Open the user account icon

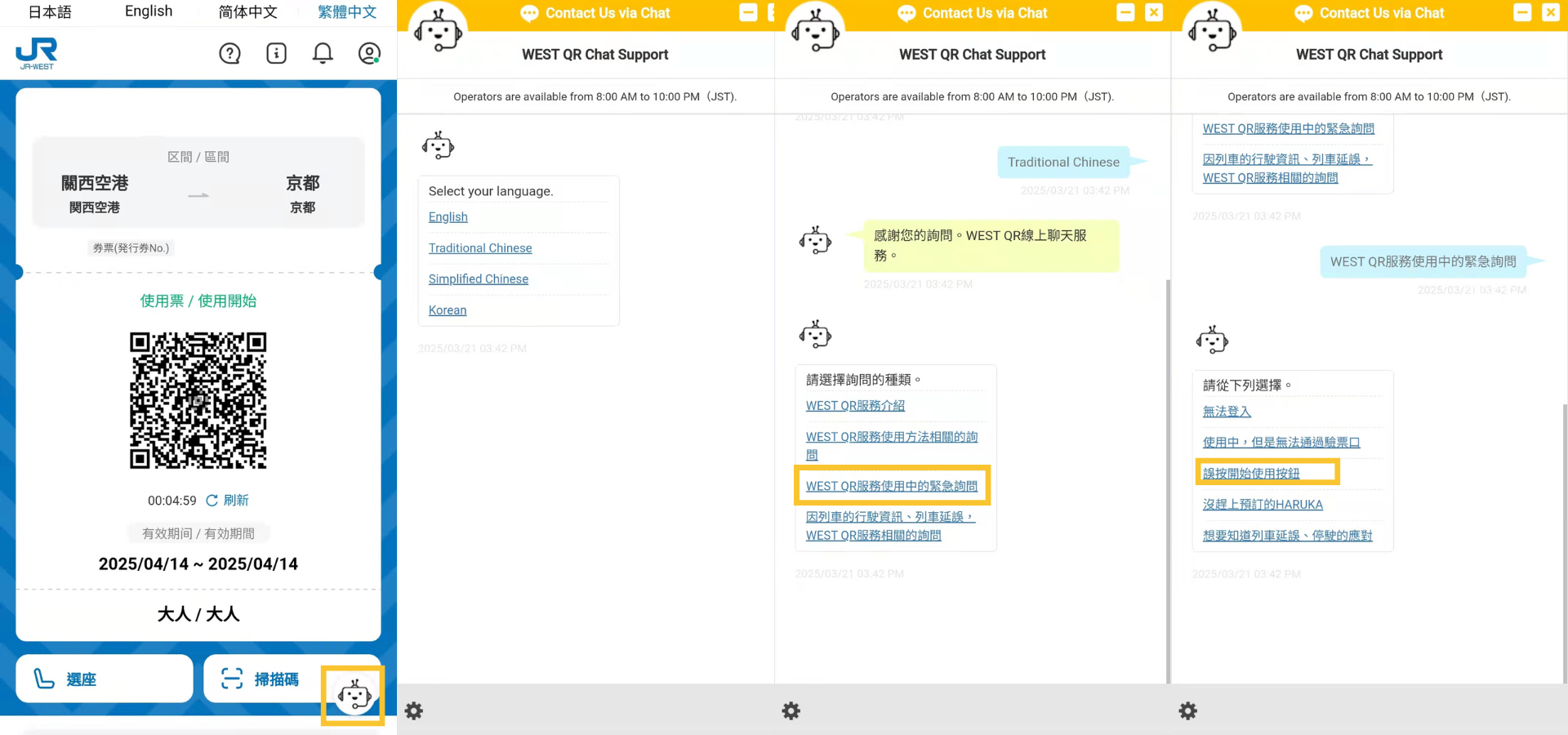coord(370,54)
